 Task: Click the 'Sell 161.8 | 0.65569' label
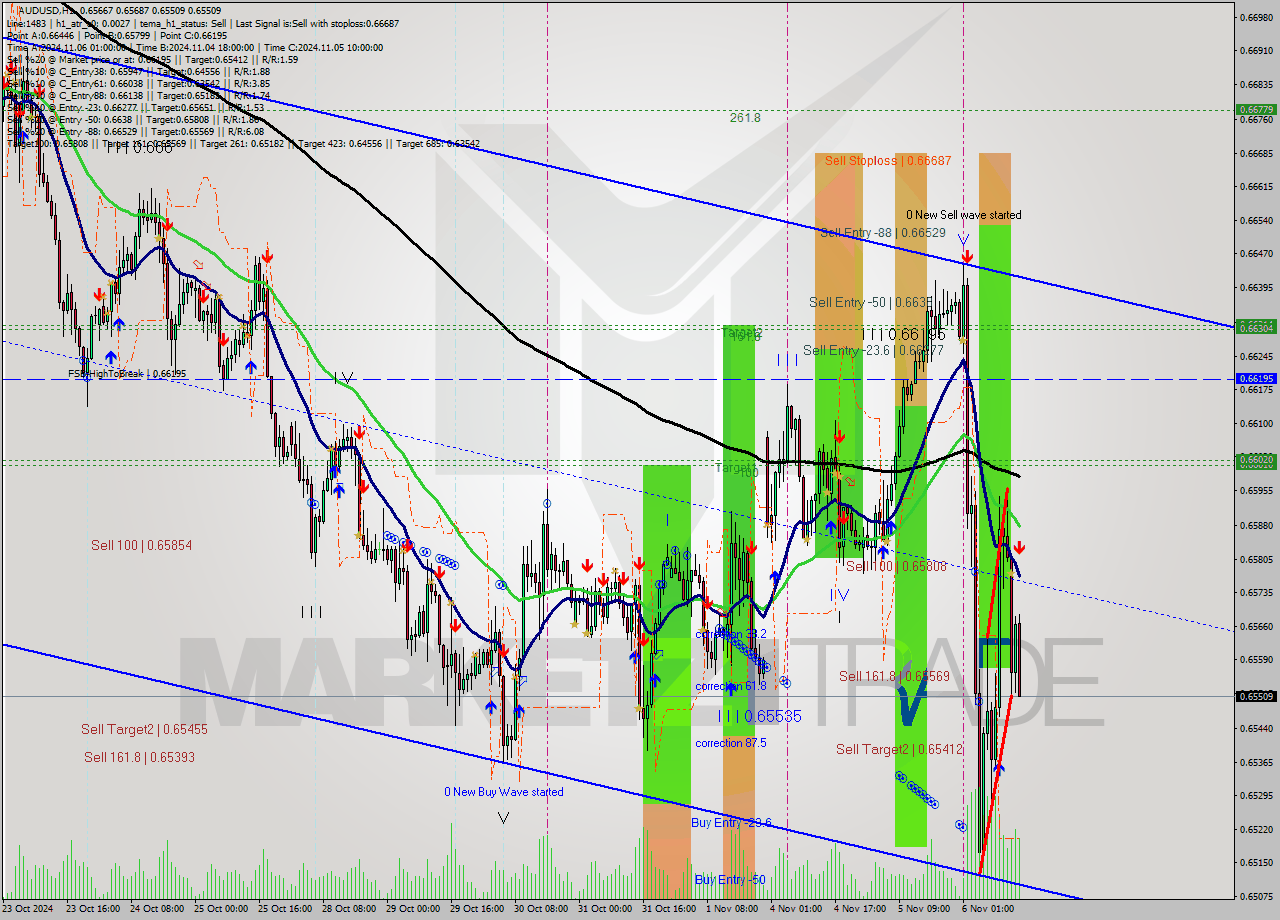coord(894,676)
